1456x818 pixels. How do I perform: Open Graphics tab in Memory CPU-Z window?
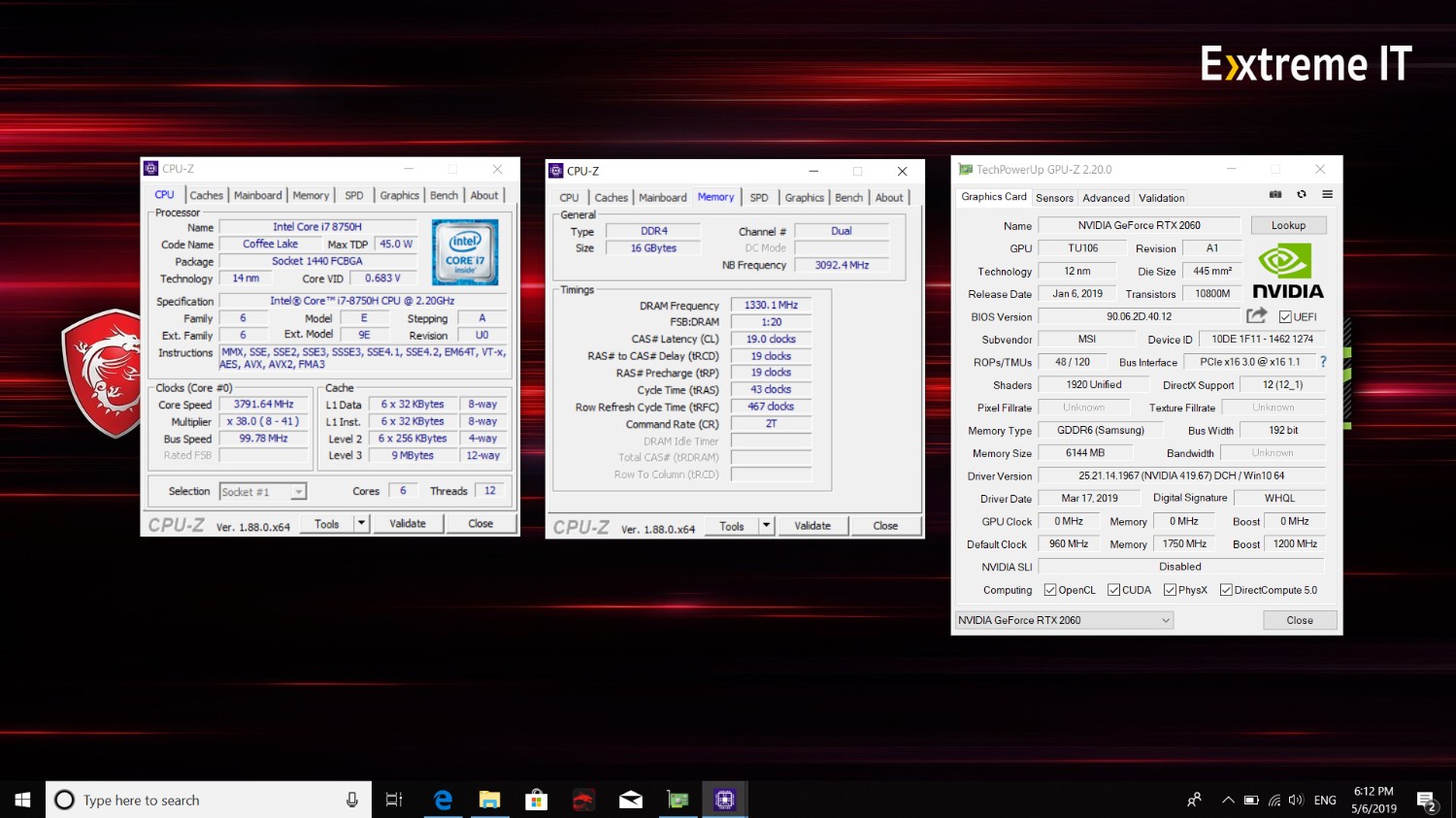(804, 197)
